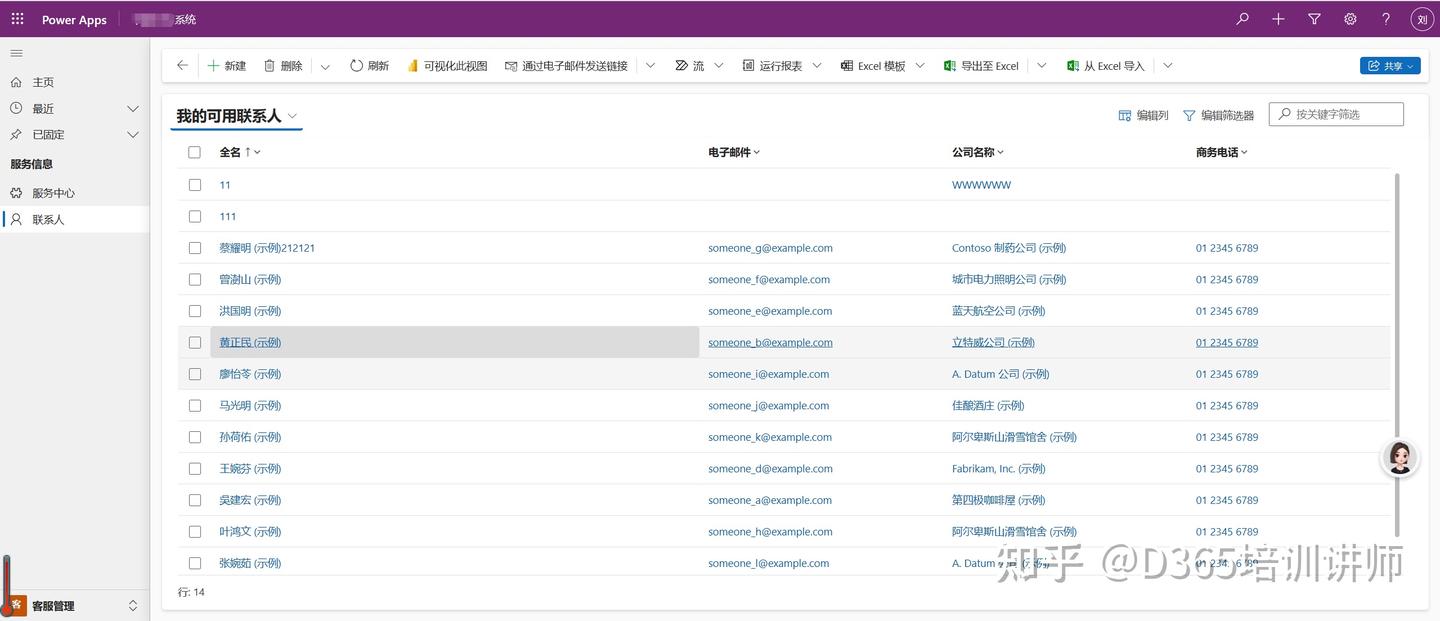Image resolution: width=1440 pixels, height=621 pixels.
Task: Check the row for 黄正民 (示例)
Action: [x=194, y=342]
